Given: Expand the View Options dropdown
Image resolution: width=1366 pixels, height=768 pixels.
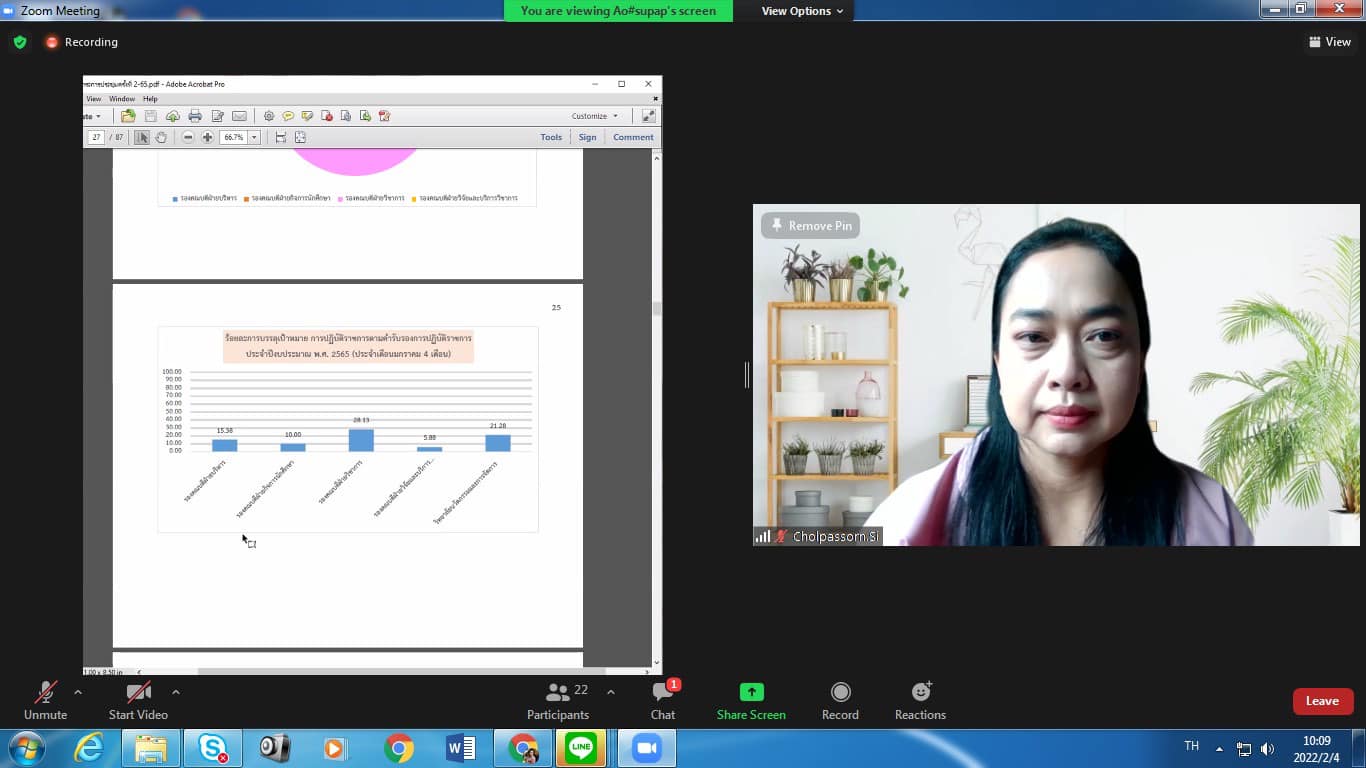Looking at the screenshot, I should [802, 11].
